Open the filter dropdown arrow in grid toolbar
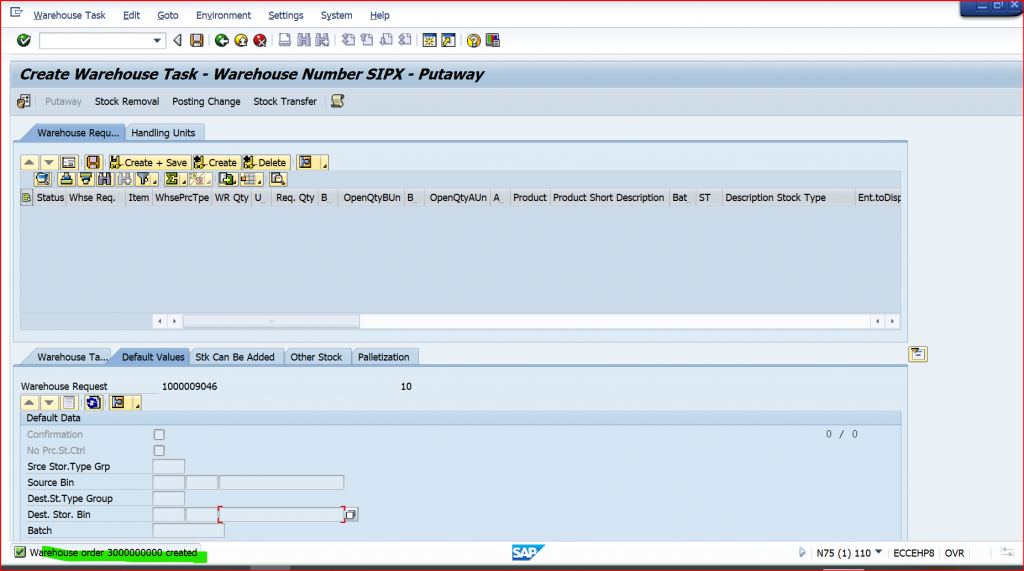 (x=155, y=181)
